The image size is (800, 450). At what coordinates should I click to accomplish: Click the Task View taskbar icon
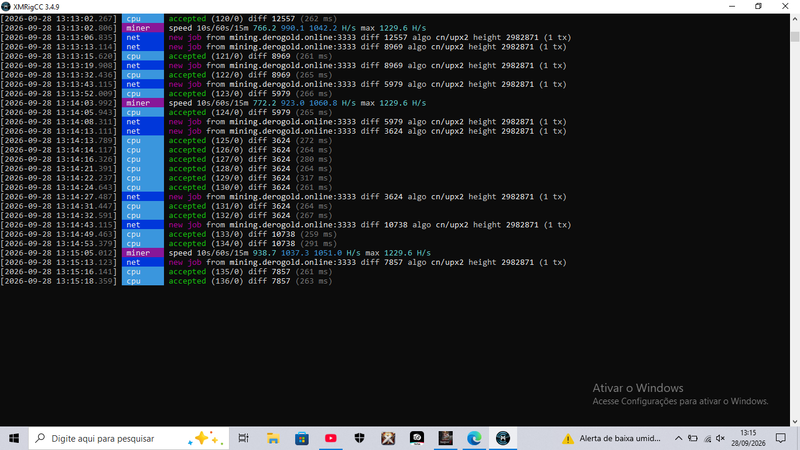pos(243,438)
